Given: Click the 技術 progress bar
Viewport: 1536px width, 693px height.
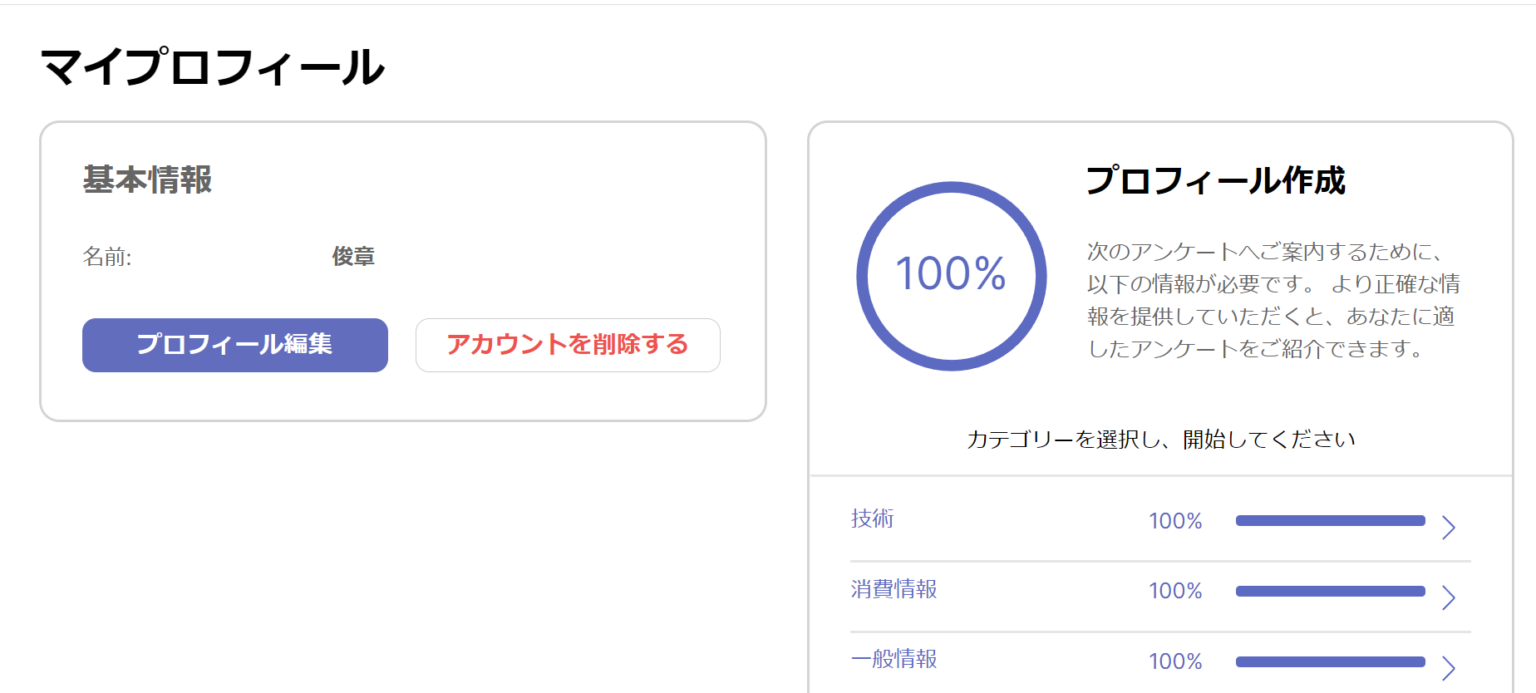Looking at the screenshot, I should click(x=1330, y=520).
